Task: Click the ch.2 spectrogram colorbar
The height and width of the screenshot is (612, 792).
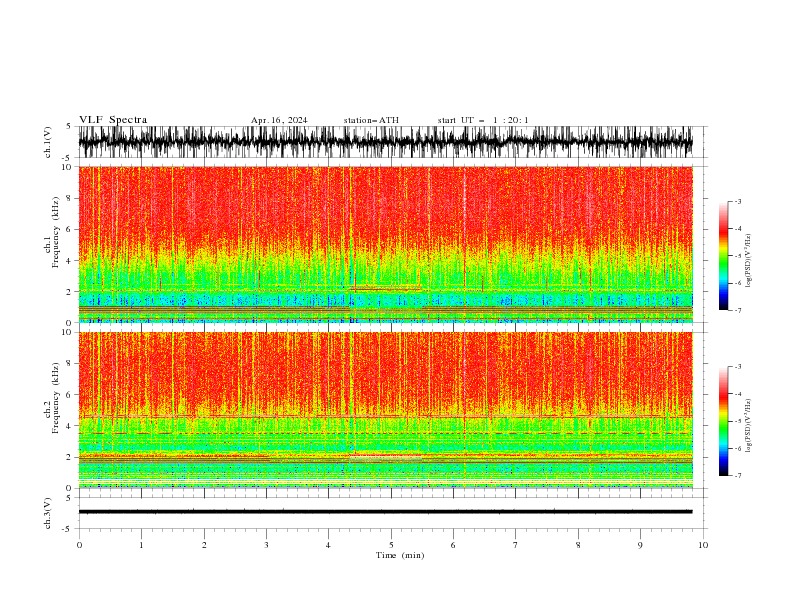Action: (x=723, y=421)
